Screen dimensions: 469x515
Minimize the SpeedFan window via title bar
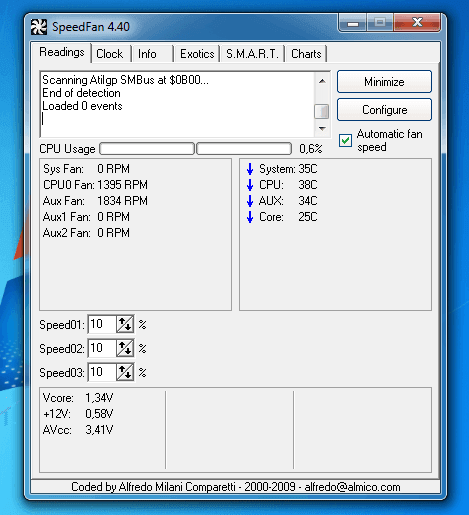coord(353,23)
